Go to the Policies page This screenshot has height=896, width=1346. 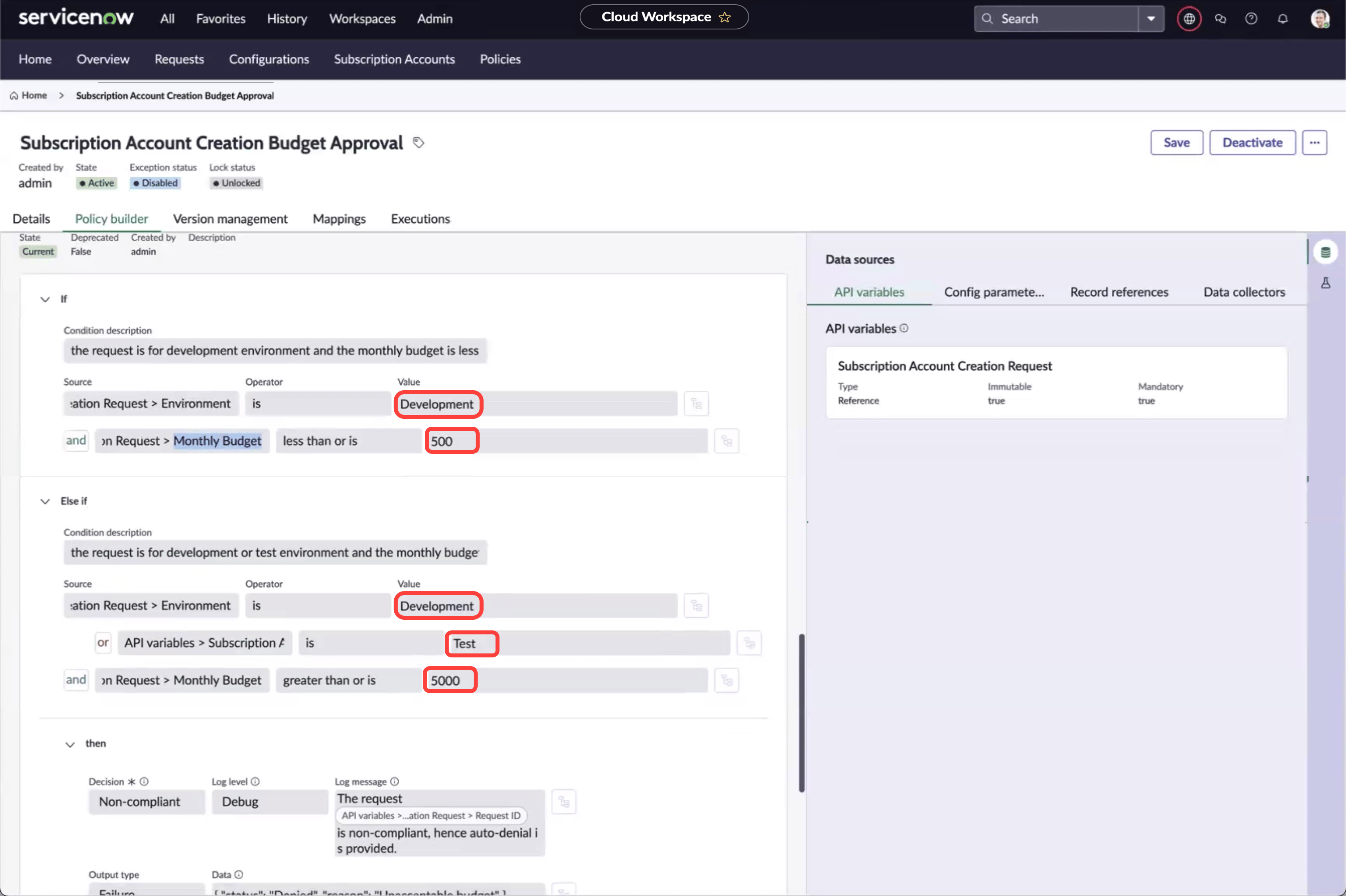[x=500, y=60]
